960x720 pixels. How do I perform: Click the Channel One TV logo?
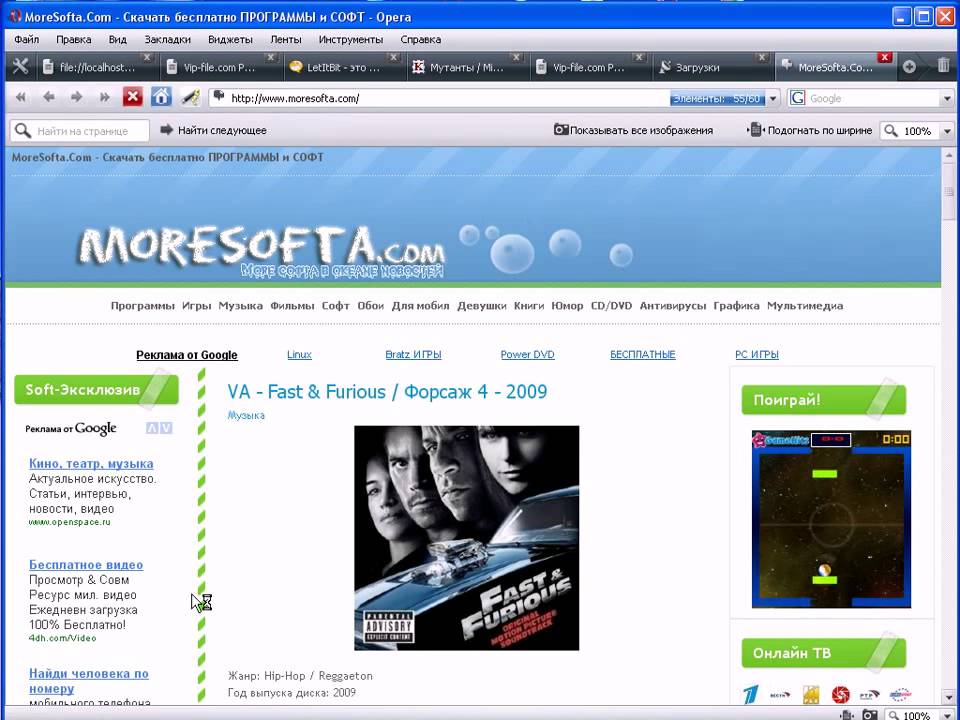[750, 694]
